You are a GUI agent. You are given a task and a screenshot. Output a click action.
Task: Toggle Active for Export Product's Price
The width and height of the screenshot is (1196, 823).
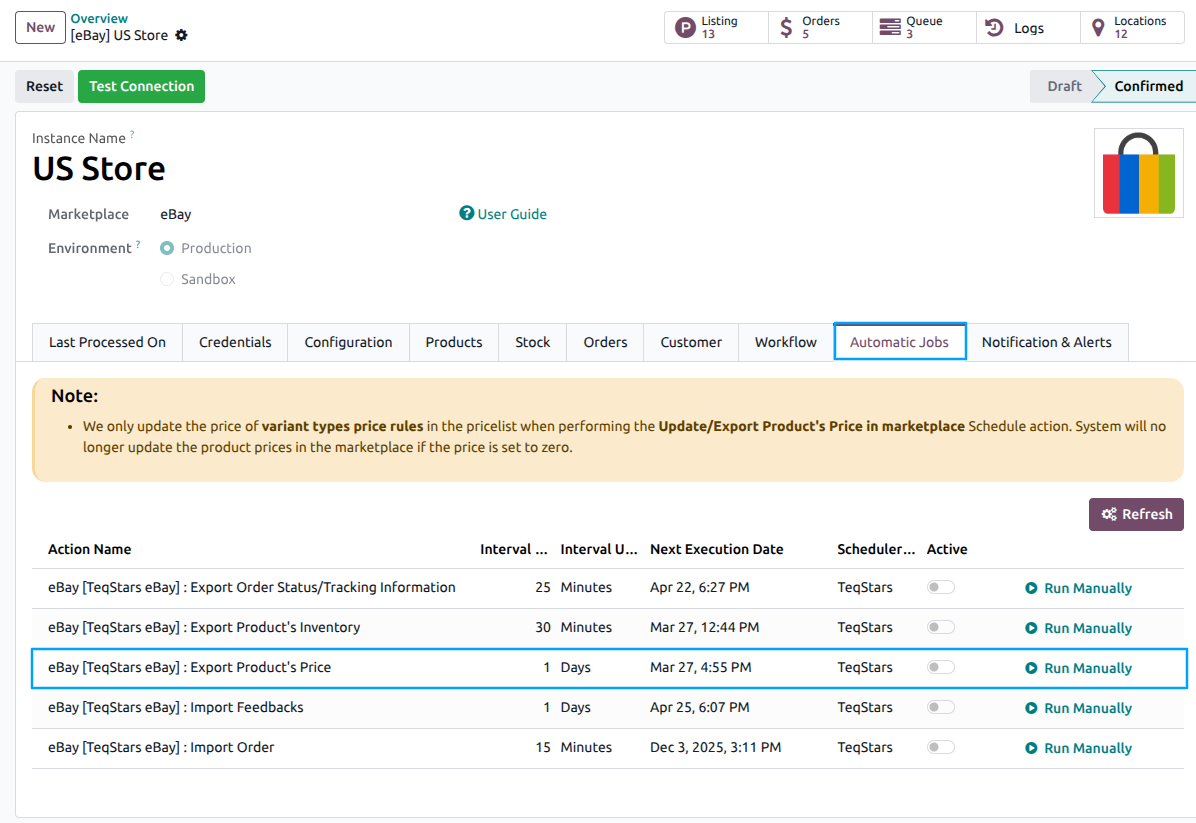tap(940, 667)
